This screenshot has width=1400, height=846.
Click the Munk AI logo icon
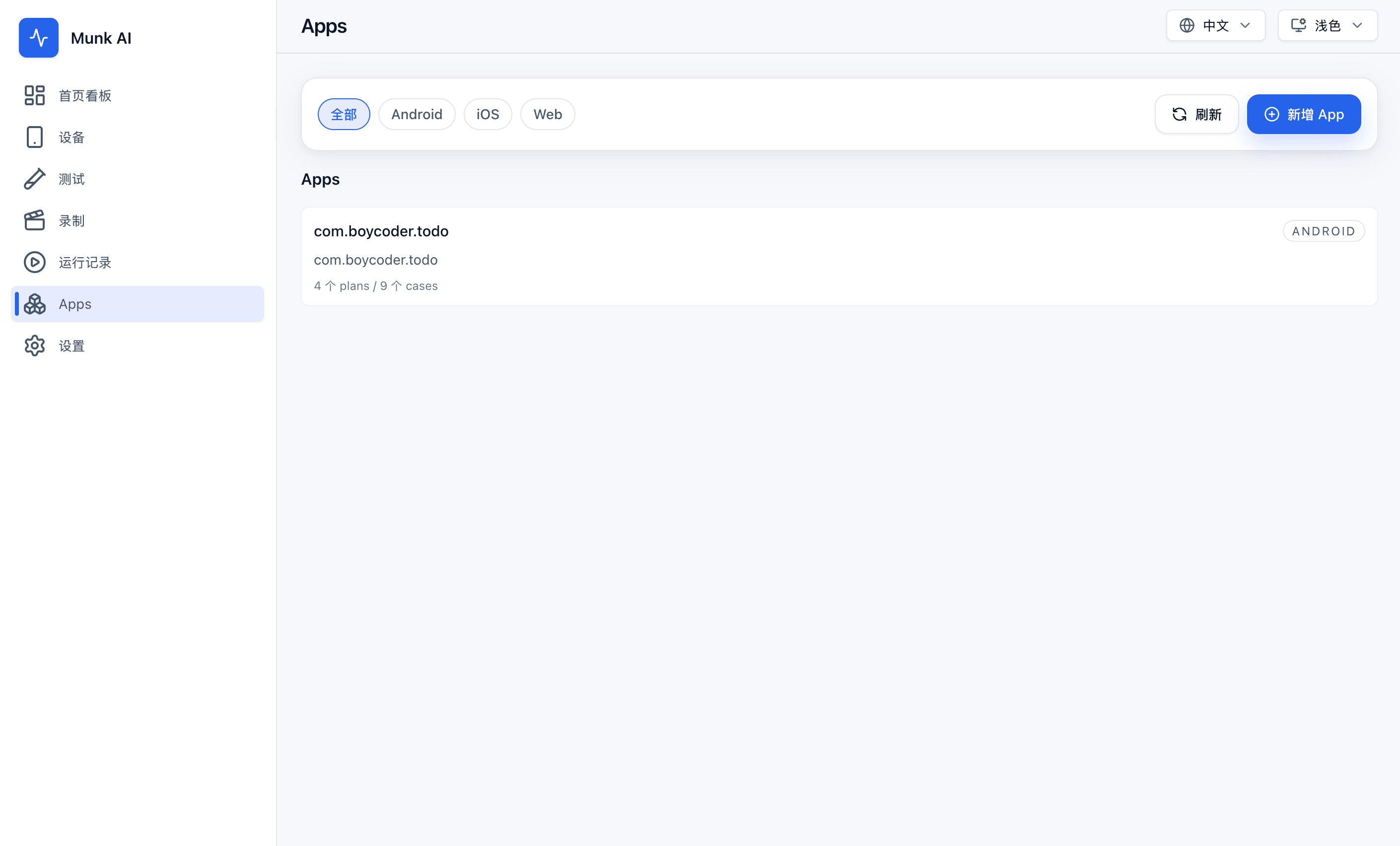(x=39, y=38)
